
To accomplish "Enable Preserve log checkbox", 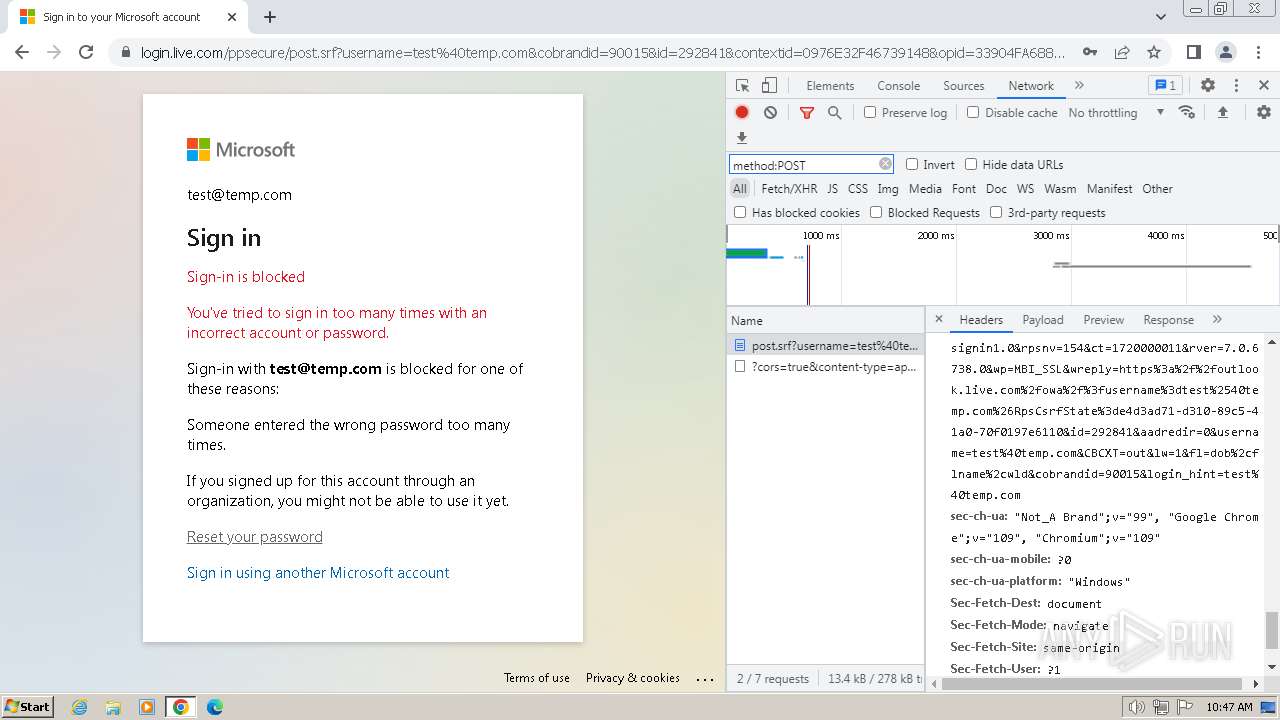I will point(870,112).
